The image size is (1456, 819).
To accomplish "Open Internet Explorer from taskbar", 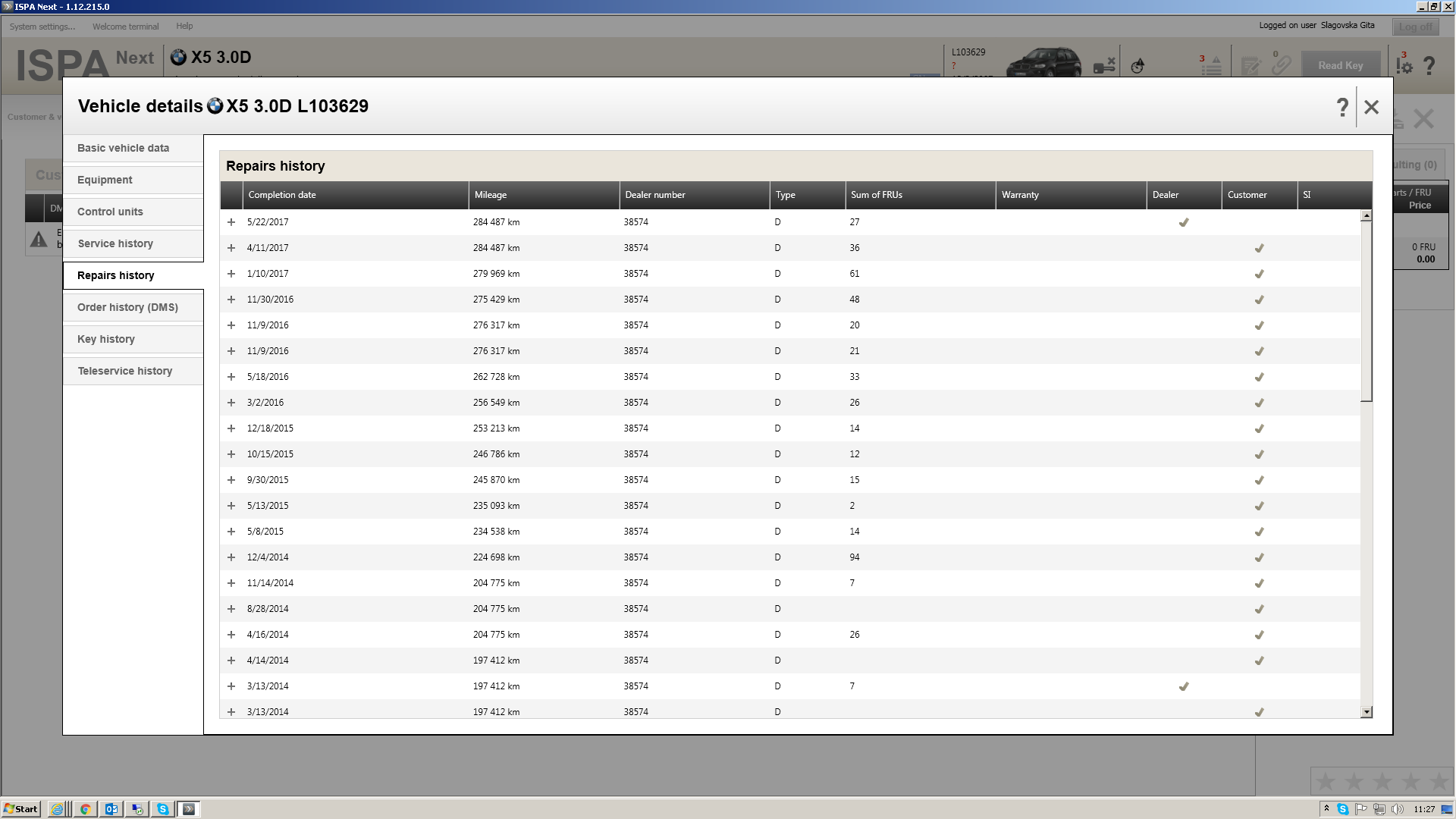I will pos(58,809).
